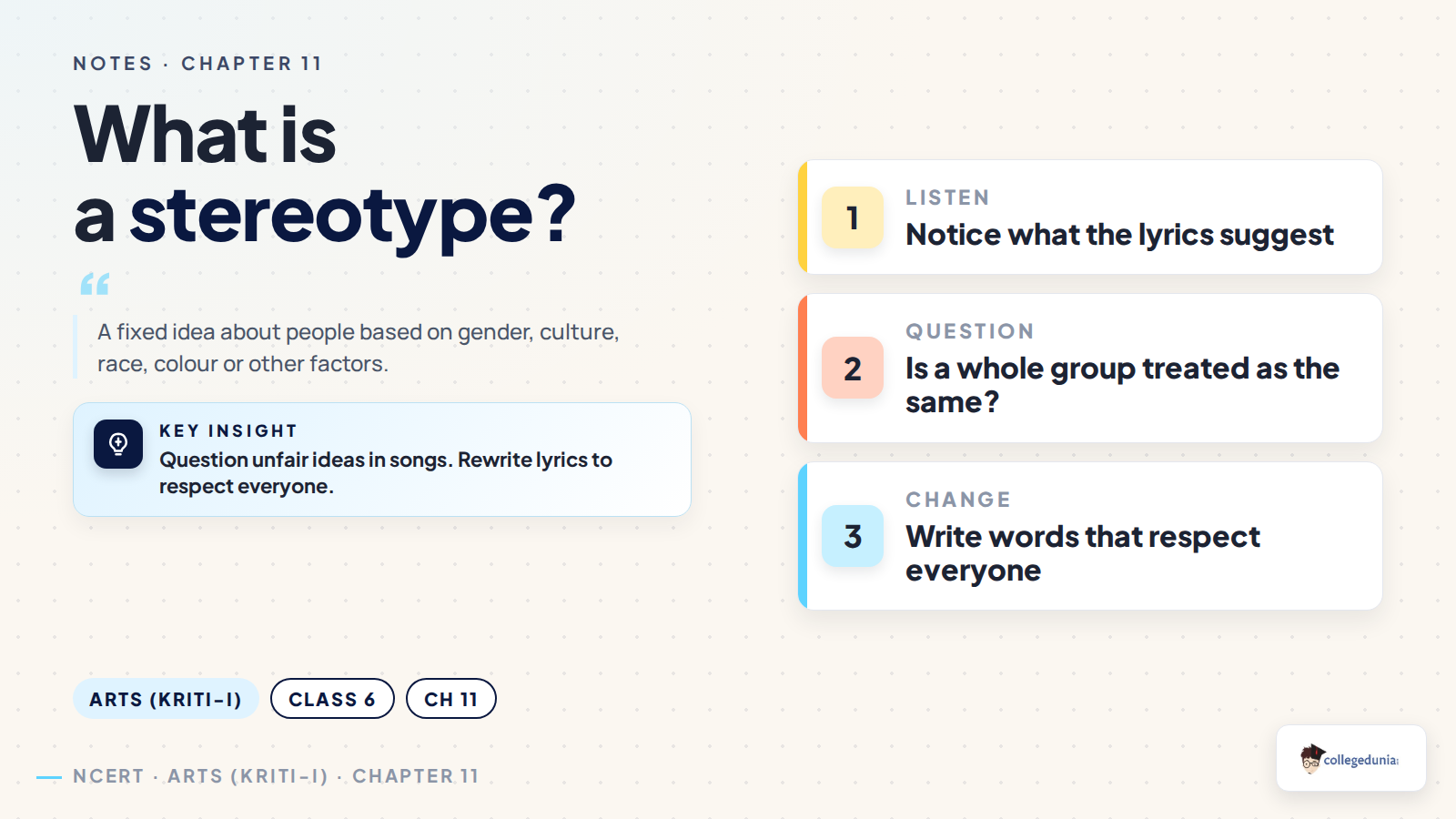
Task: Select the blue number 3 badge
Action: tap(853, 536)
